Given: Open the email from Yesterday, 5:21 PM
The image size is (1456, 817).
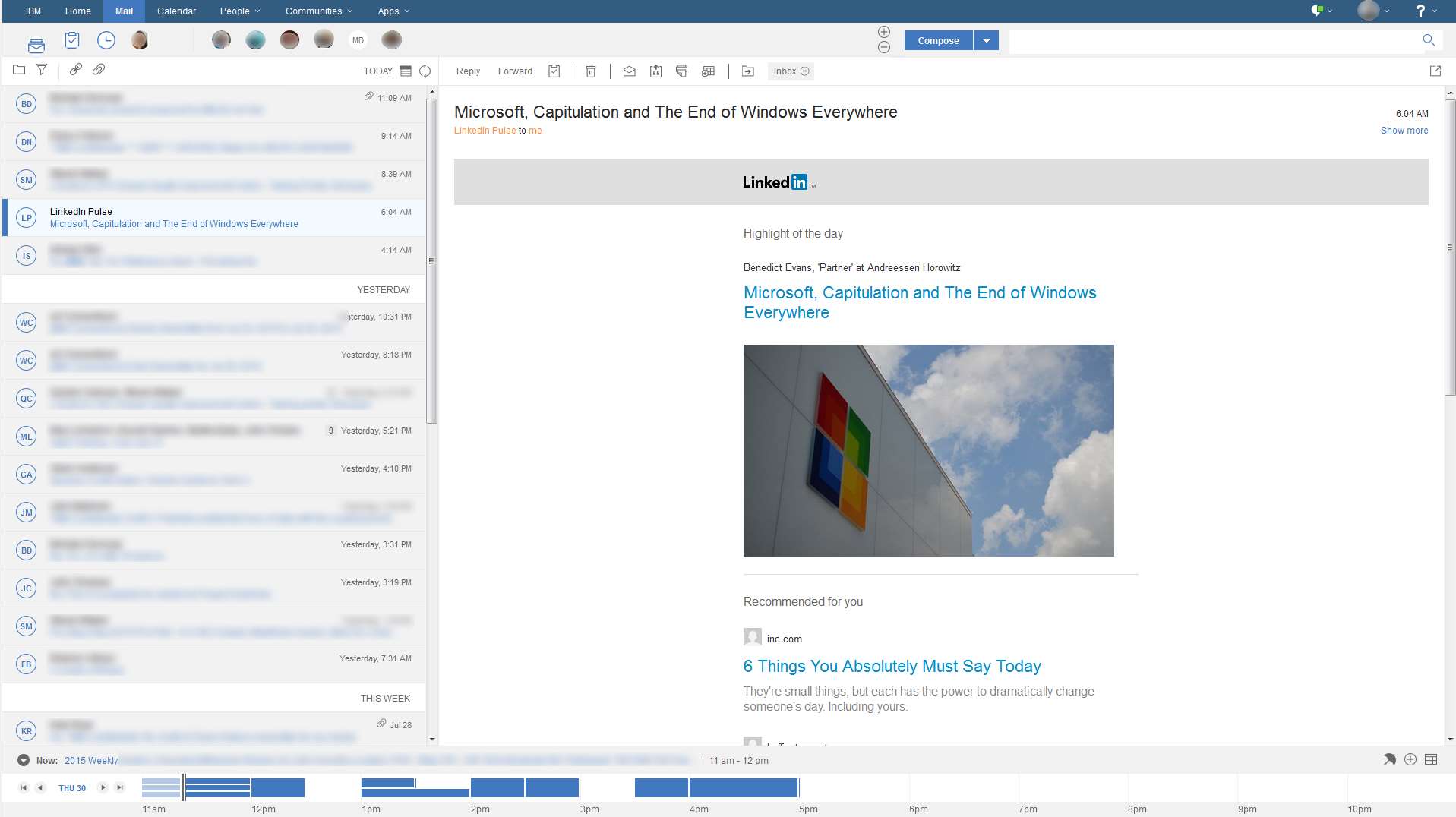Looking at the screenshot, I should [x=214, y=437].
